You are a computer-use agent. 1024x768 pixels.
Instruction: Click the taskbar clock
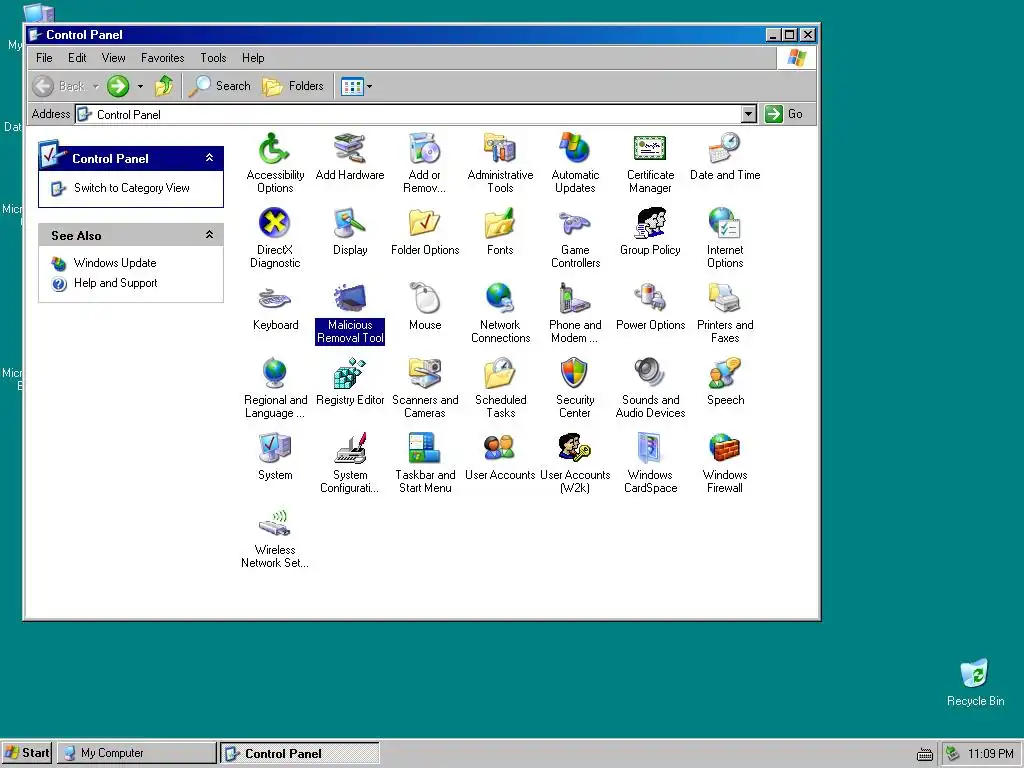point(991,754)
